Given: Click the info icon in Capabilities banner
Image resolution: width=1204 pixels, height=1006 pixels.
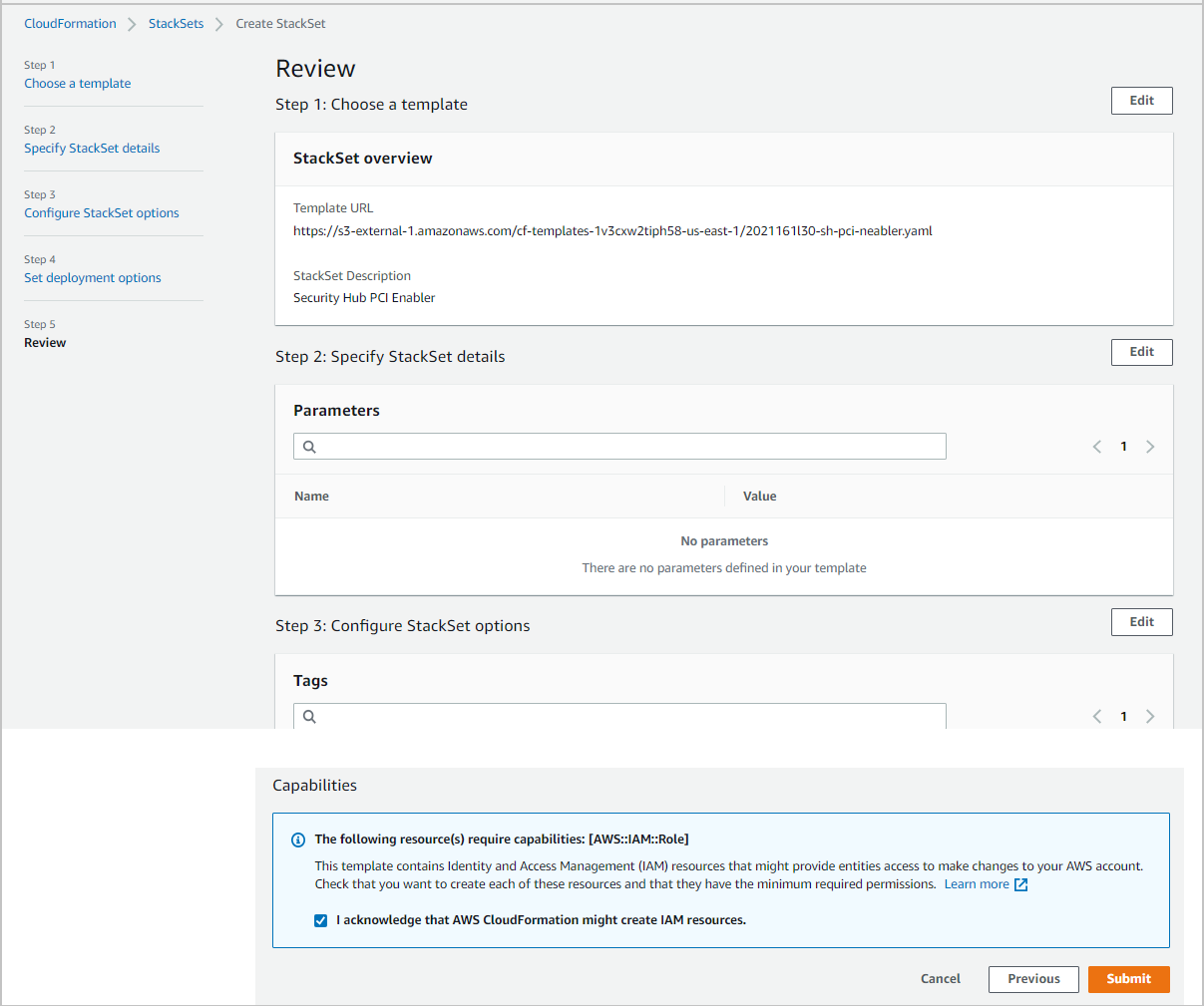Looking at the screenshot, I should 298,839.
